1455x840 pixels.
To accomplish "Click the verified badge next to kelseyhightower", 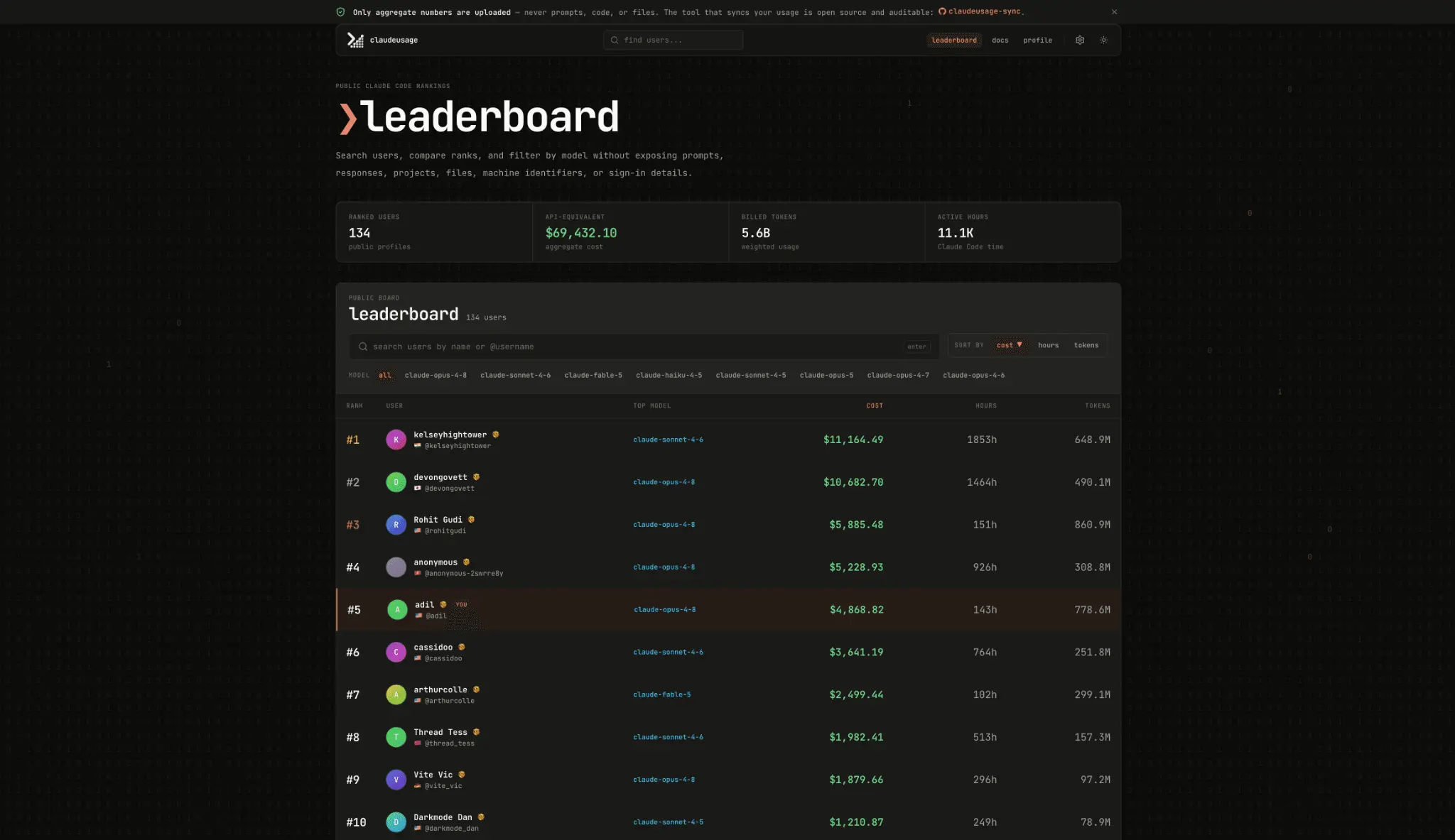I will point(496,435).
